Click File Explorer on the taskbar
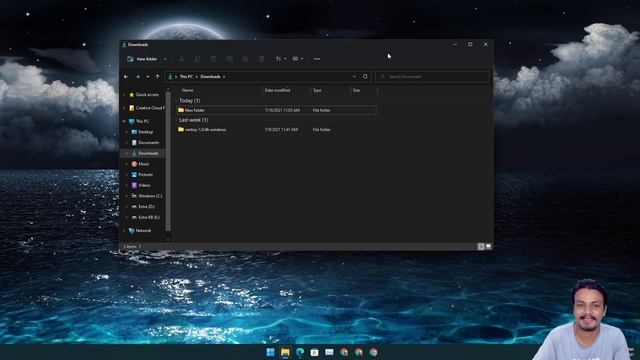The height and width of the screenshot is (360, 640). (x=285, y=352)
